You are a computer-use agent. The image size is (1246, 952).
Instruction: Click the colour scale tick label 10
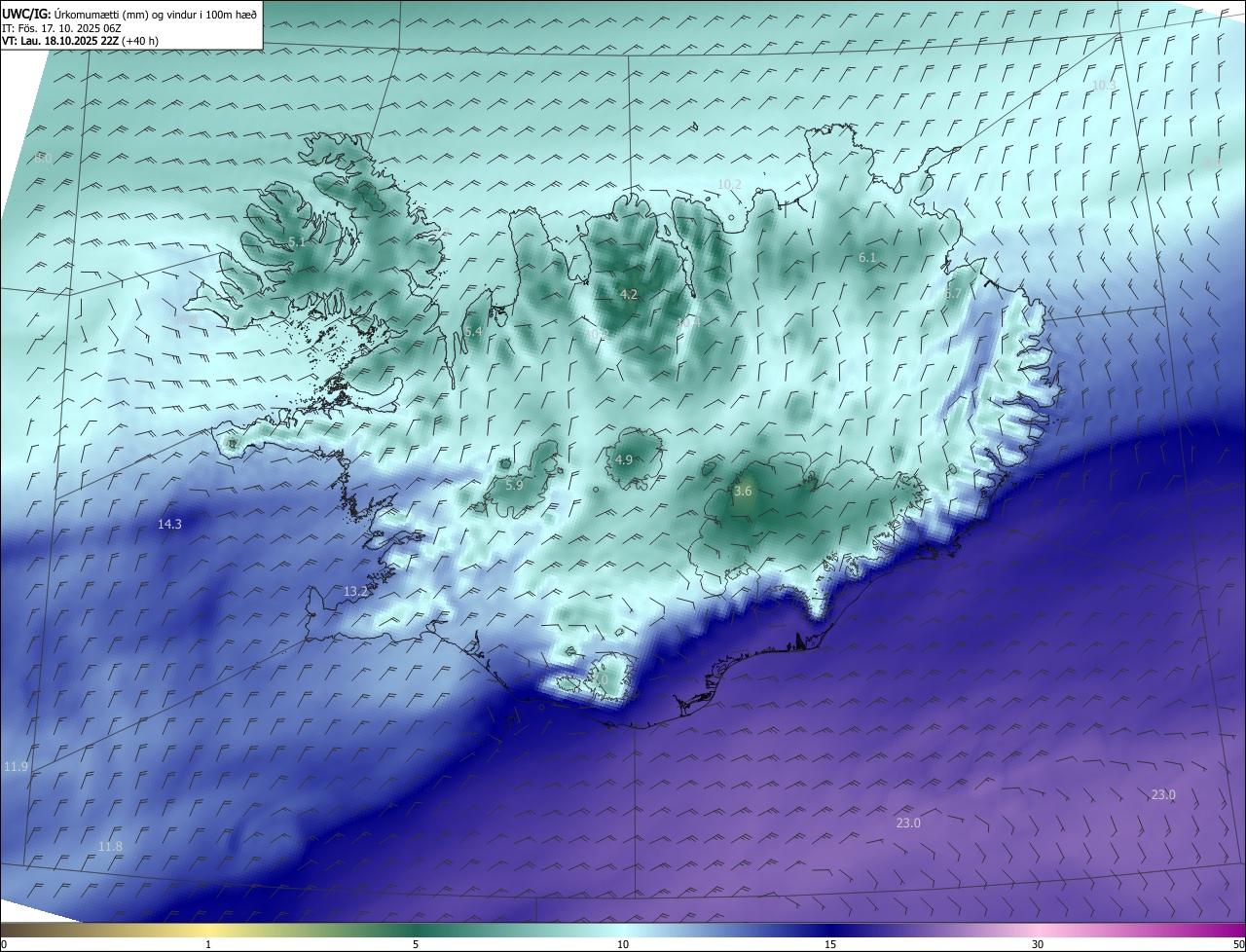coord(623,945)
